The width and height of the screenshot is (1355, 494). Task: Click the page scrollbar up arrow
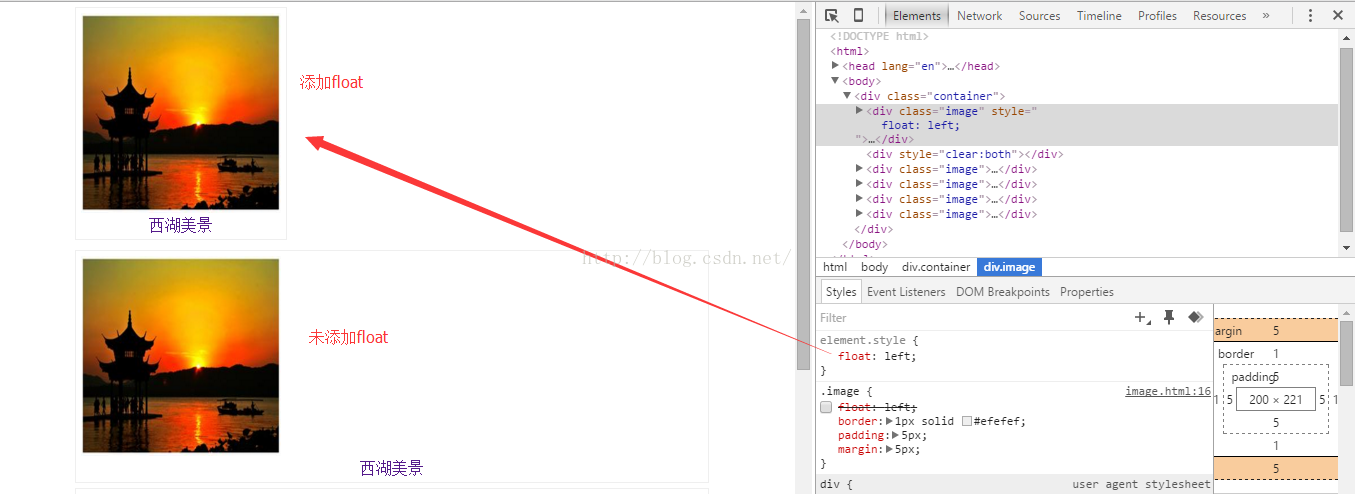click(803, 10)
